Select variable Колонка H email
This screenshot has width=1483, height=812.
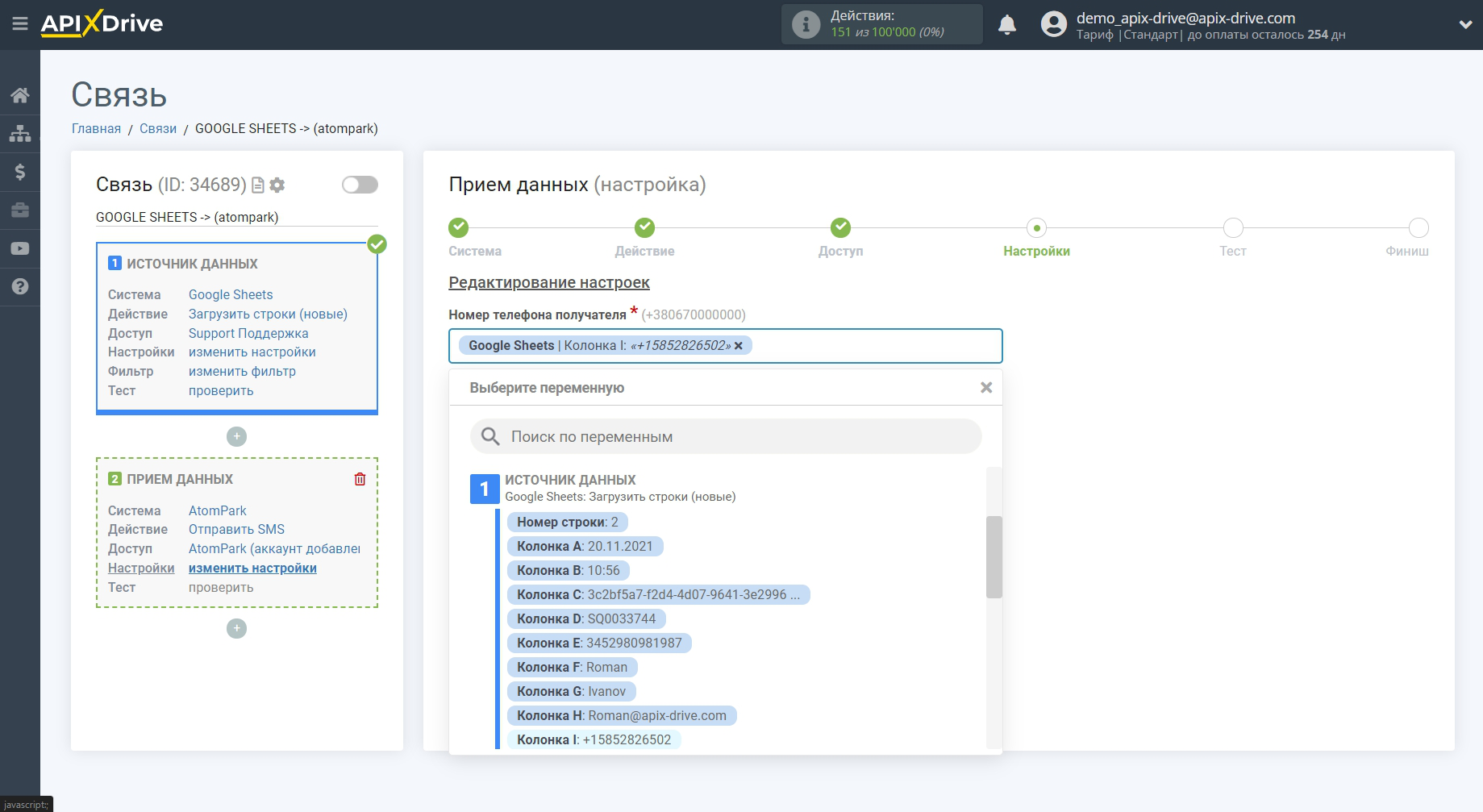coord(622,715)
